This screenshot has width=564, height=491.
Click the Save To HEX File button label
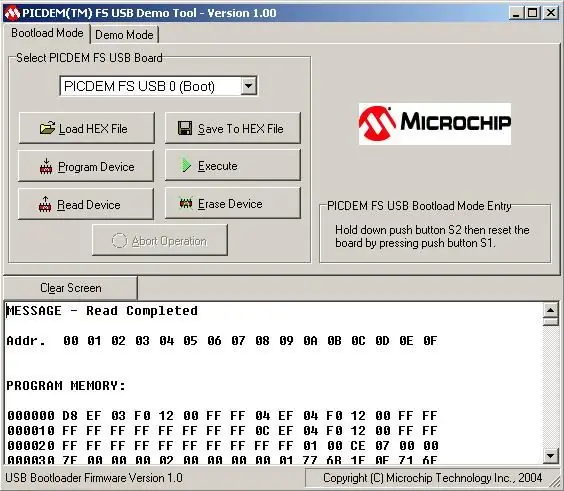(x=241, y=129)
